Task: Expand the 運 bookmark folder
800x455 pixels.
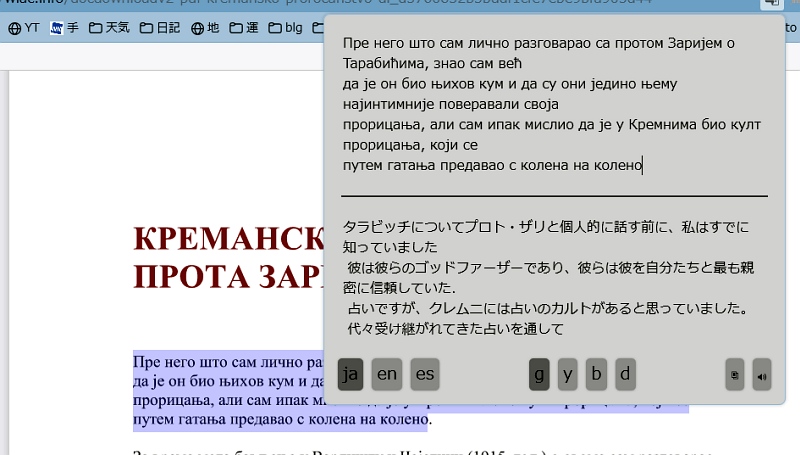Action: click(x=246, y=29)
